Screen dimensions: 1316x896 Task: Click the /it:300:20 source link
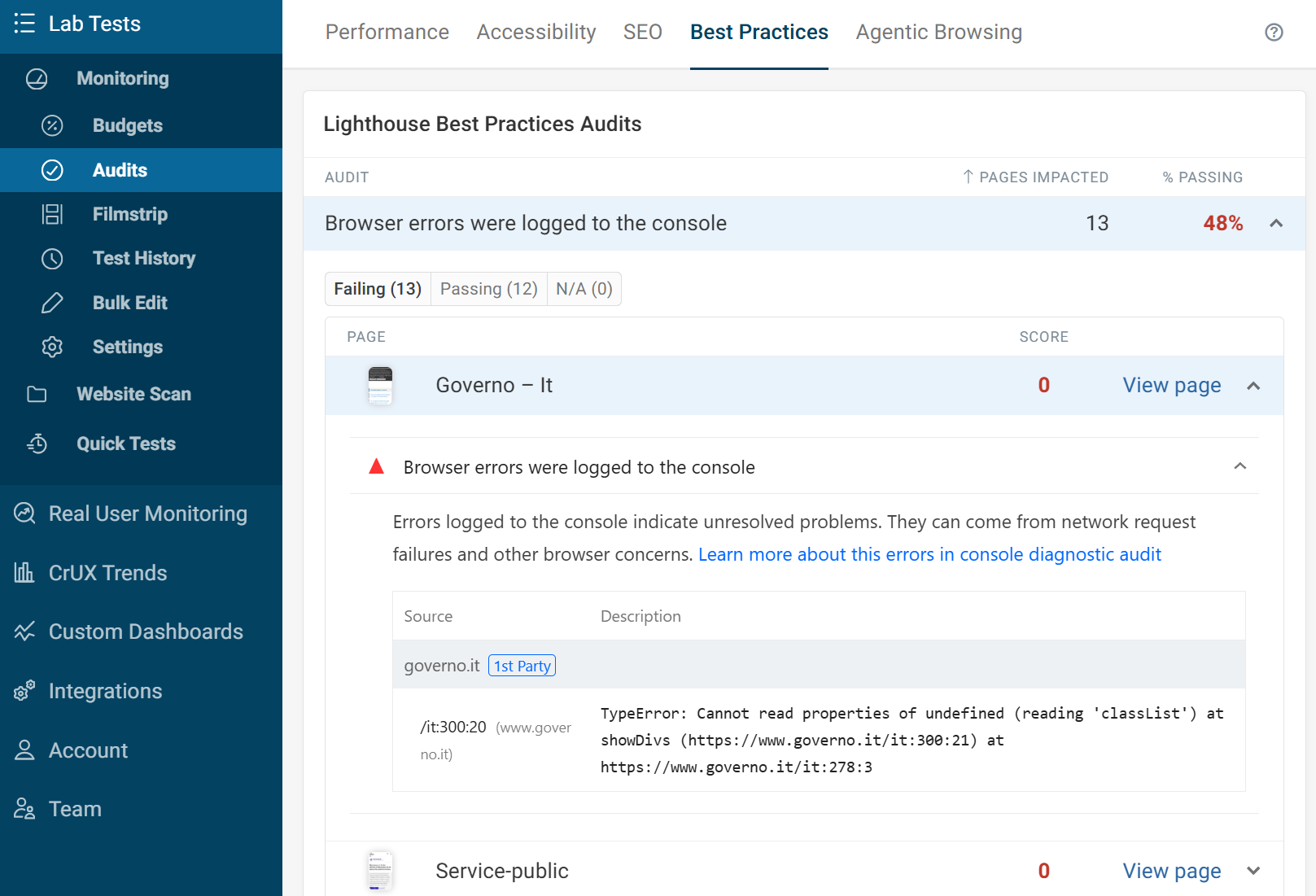click(x=453, y=727)
